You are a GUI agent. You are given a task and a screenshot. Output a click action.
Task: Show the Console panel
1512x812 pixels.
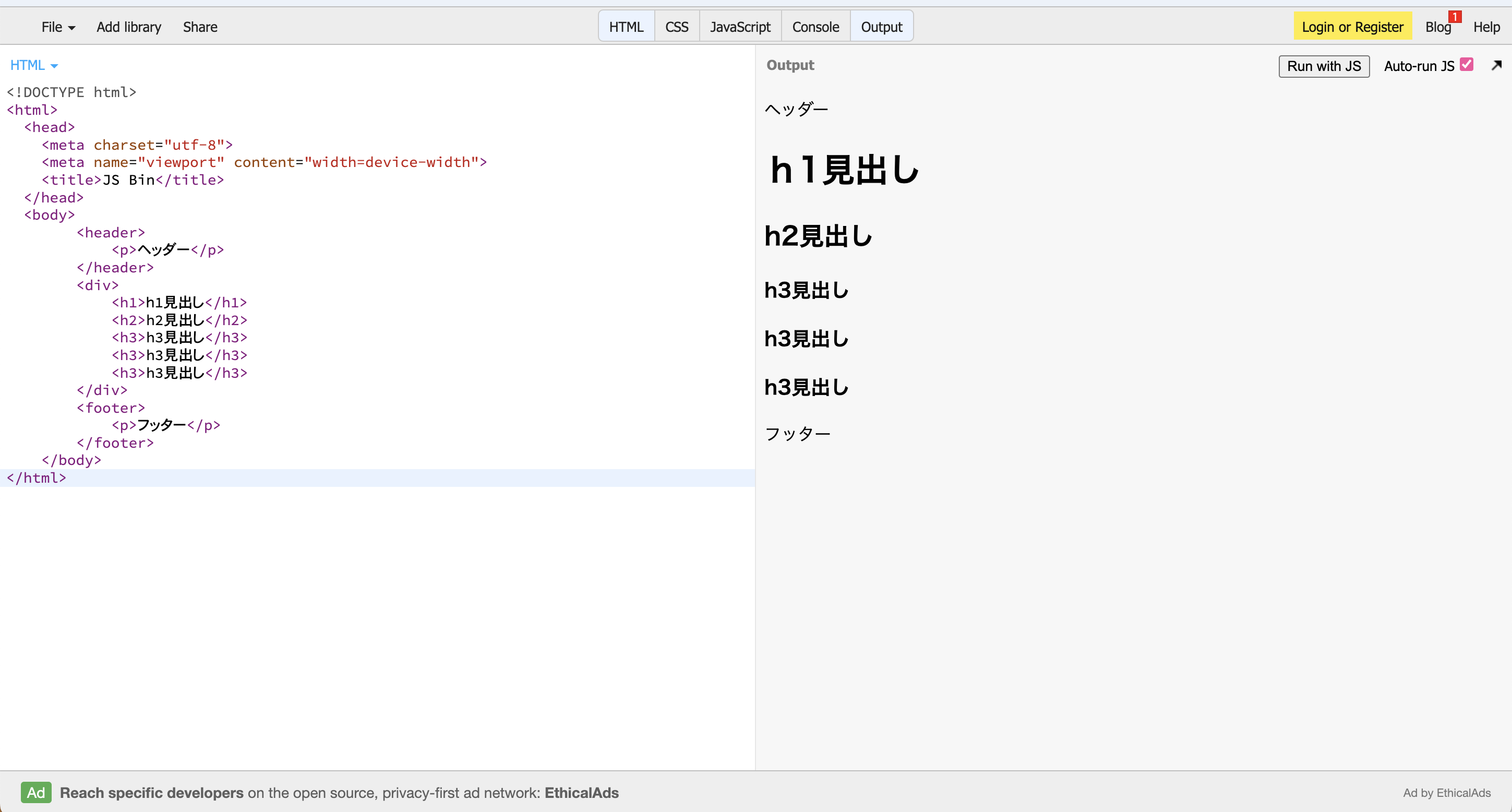[815, 27]
